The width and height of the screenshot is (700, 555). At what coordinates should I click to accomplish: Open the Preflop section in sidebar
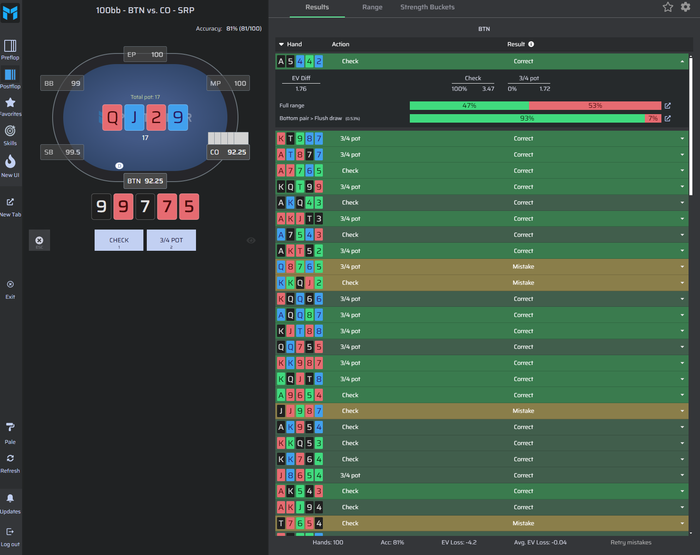[x=10, y=50]
